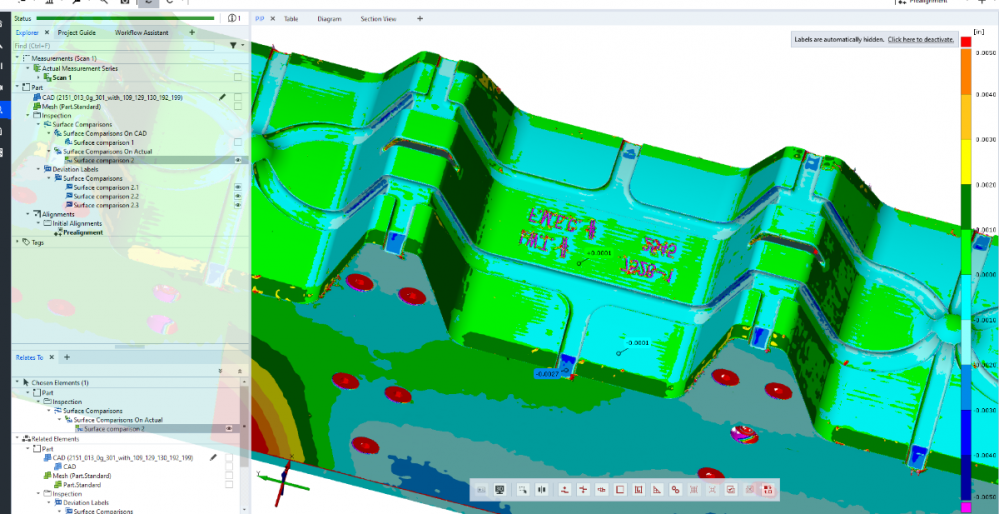Click the two linked circles icon in the bottom toolbar
The width and height of the screenshot is (999, 514).
tap(675, 490)
